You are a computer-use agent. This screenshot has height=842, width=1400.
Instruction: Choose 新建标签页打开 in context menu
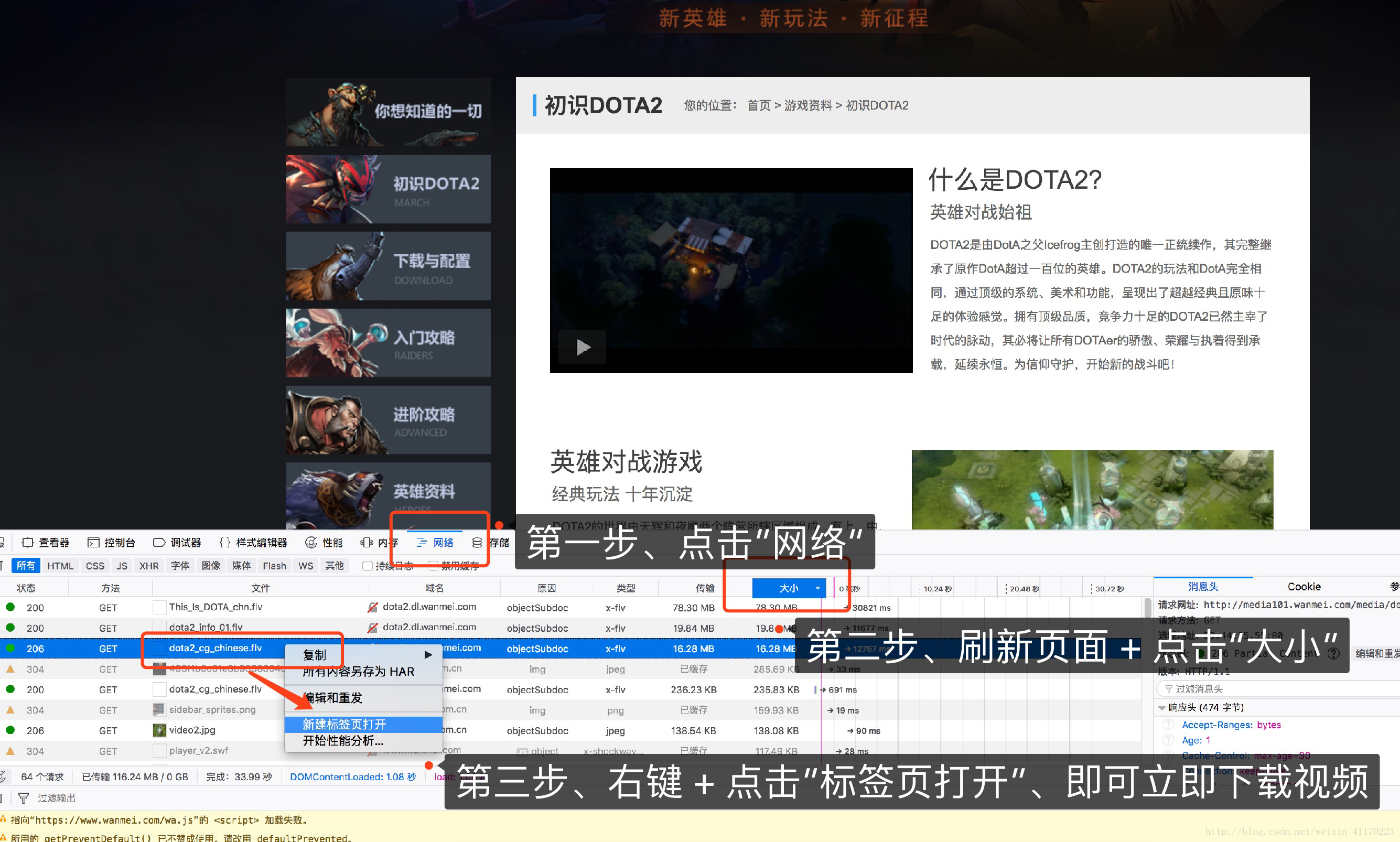click(363, 724)
